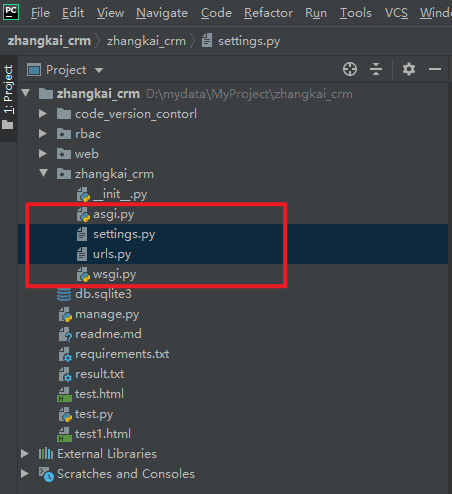Screen dimensions: 452x494
Task: Expand the code_version_contorl folder
Action: [43, 114]
